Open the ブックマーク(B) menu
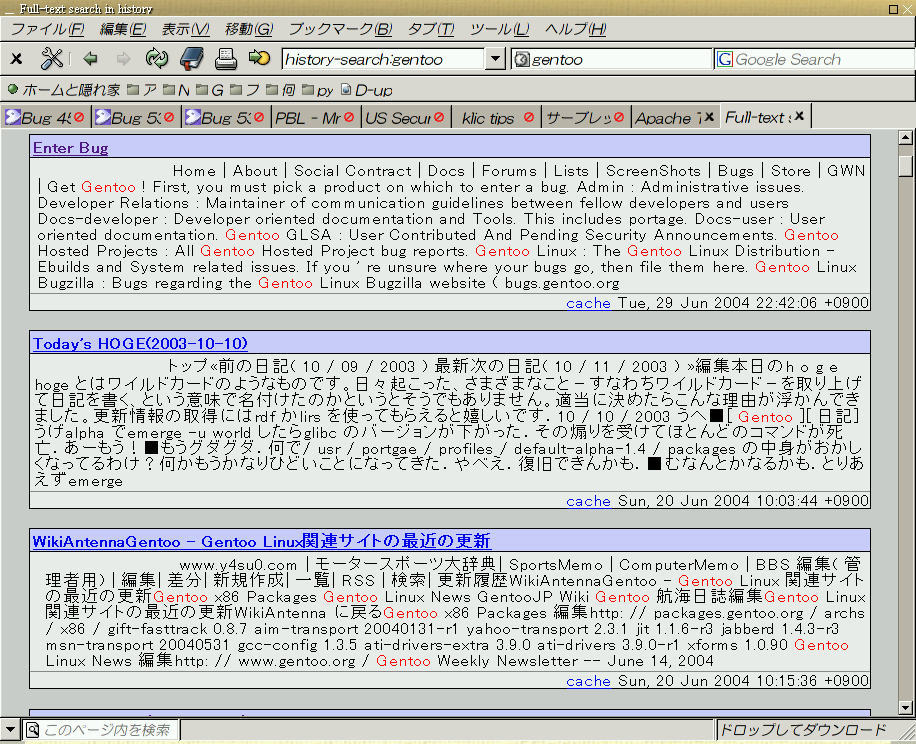 pos(340,29)
